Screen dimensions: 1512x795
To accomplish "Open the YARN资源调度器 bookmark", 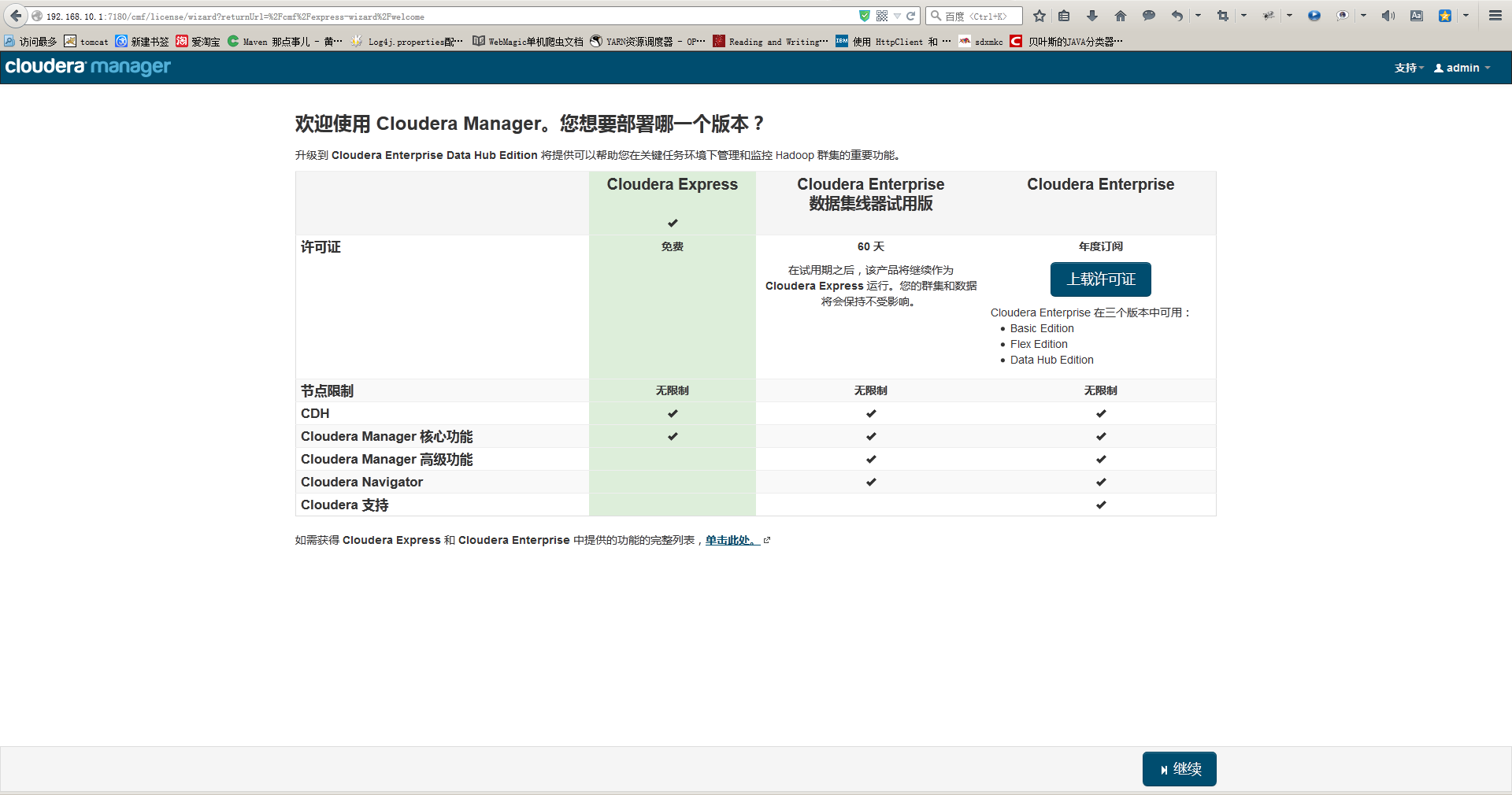I will click(648, 42).
